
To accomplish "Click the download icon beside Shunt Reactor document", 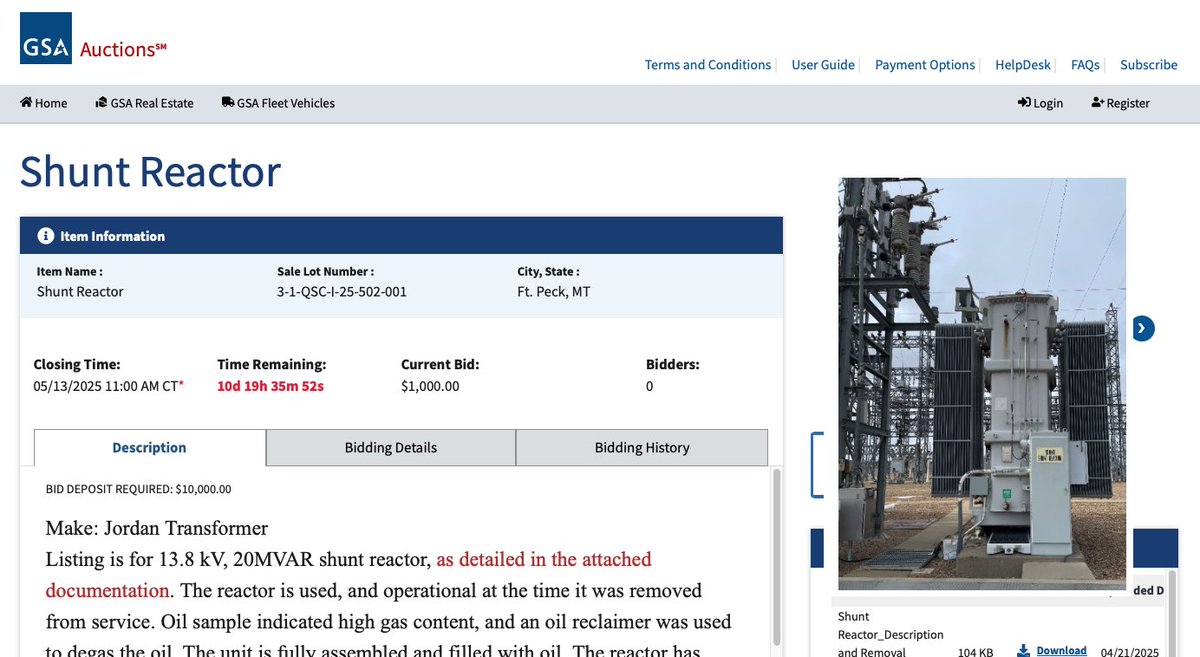I will click(1023, 651).
